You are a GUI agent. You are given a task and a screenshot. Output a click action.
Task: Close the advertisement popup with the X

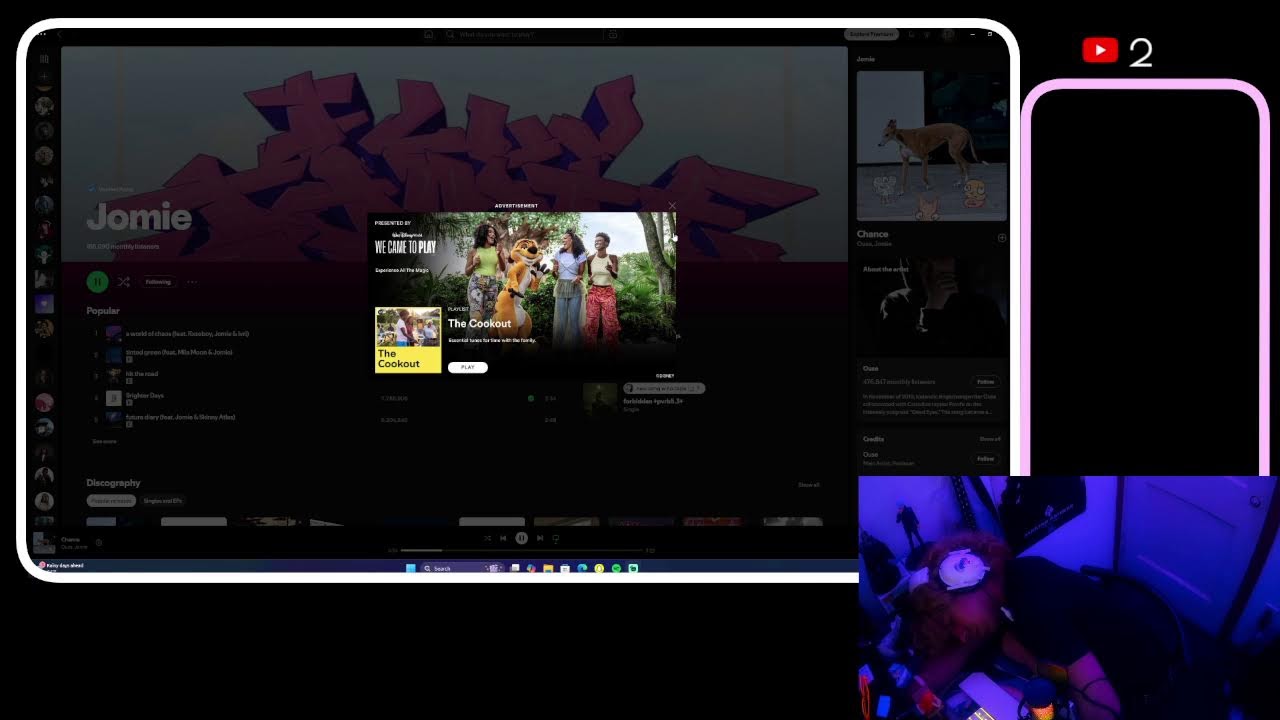(x=672, y=206)
